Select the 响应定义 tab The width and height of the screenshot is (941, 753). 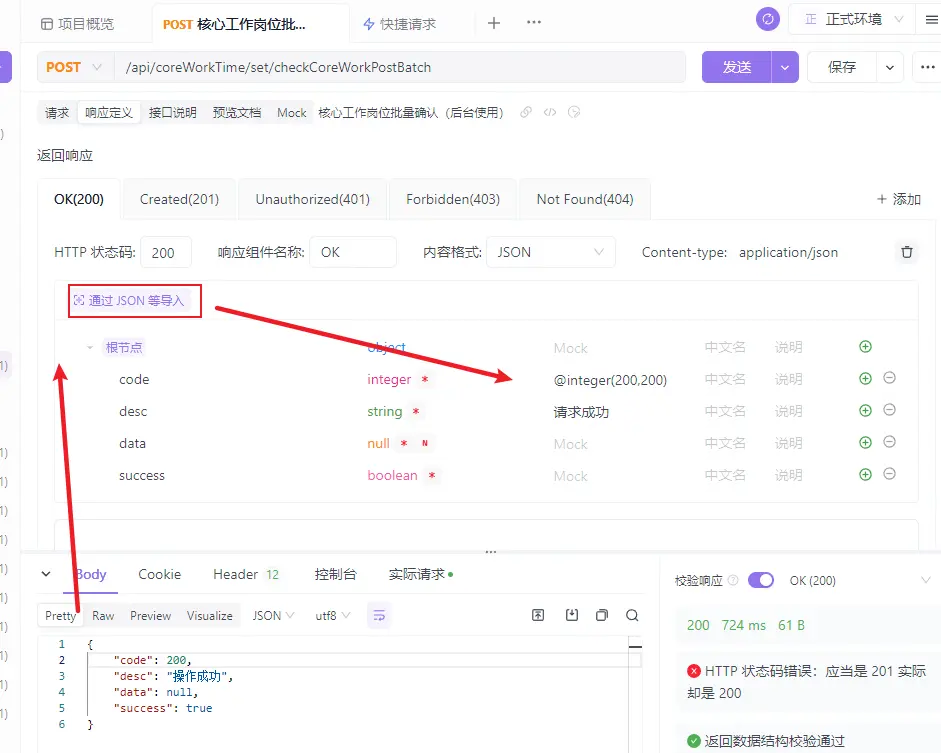109,113
